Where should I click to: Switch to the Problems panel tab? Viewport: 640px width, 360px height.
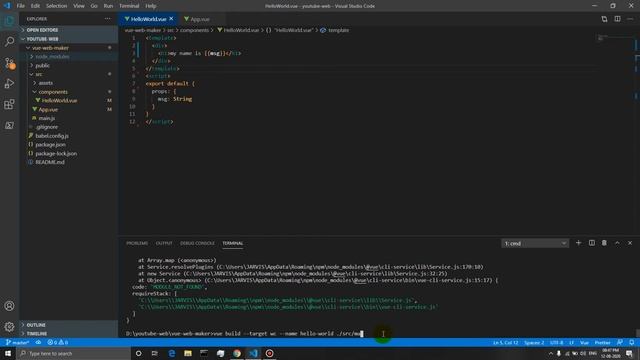(x=137, y=243)
